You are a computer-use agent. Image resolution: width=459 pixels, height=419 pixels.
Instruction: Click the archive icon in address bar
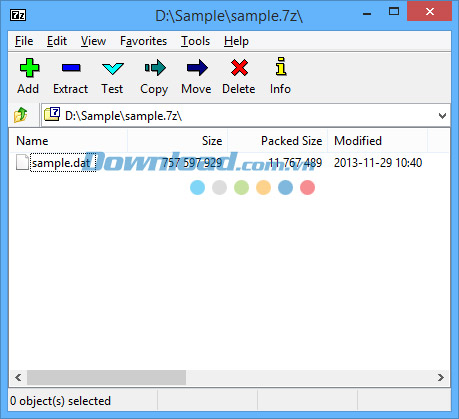52,114
